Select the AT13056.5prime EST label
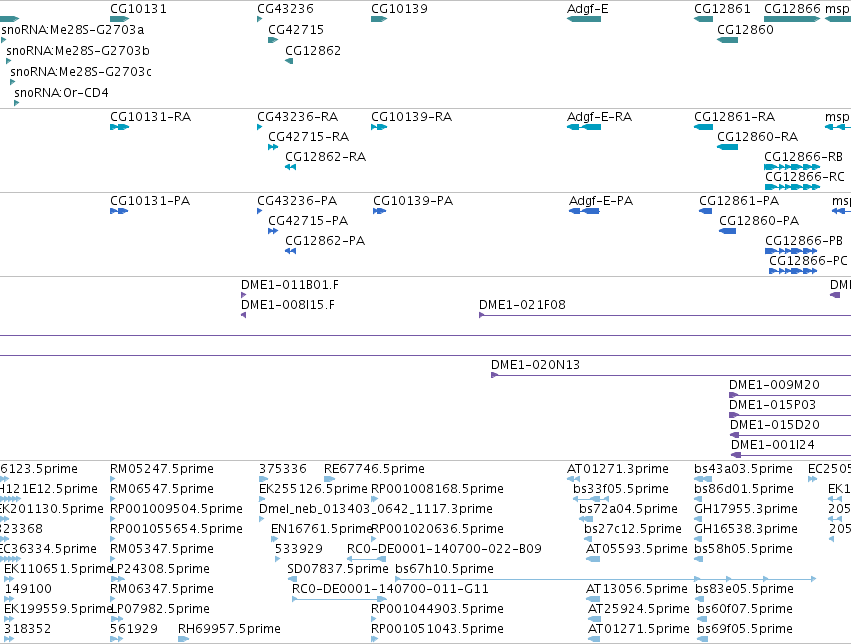This screenshot has height=644, width=851. tap(637, 589)
